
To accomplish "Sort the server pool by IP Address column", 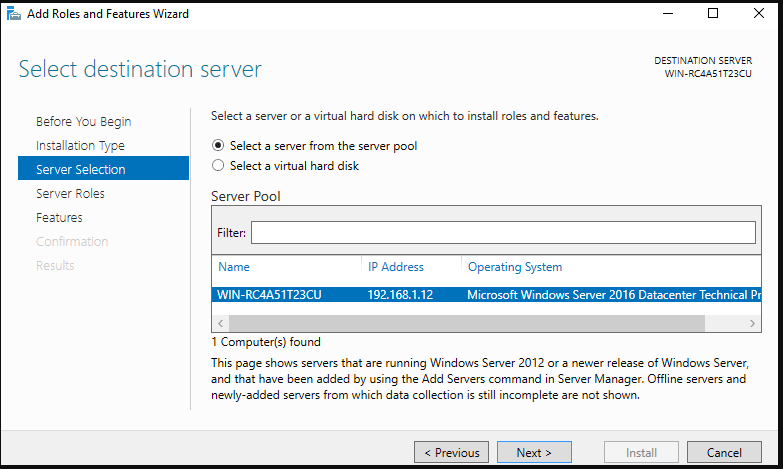I will [395, 267].
